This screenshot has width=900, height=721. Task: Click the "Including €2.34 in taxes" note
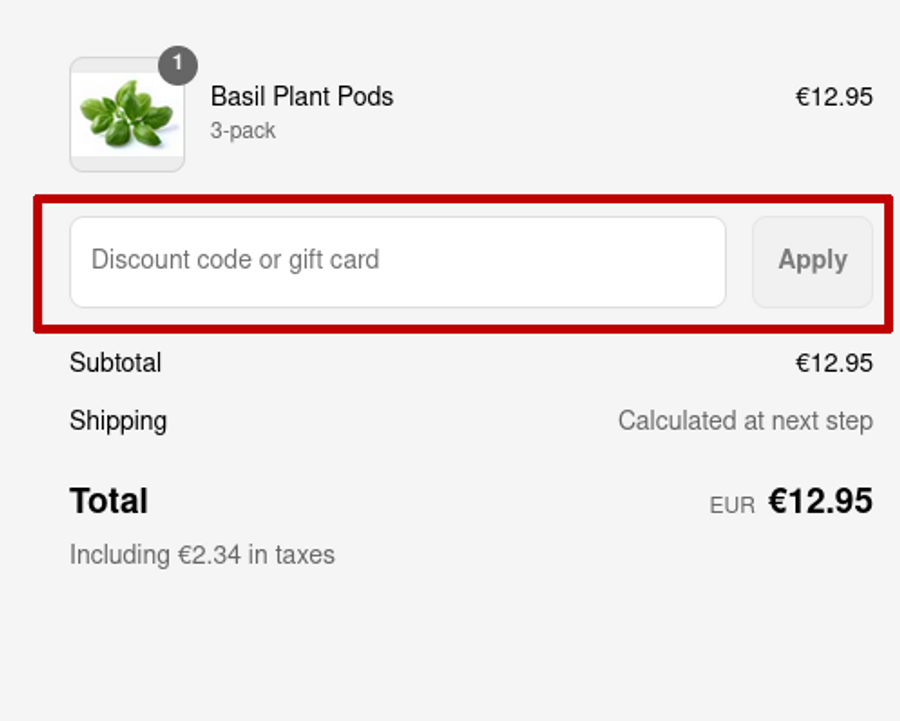(x=202, y=555)
